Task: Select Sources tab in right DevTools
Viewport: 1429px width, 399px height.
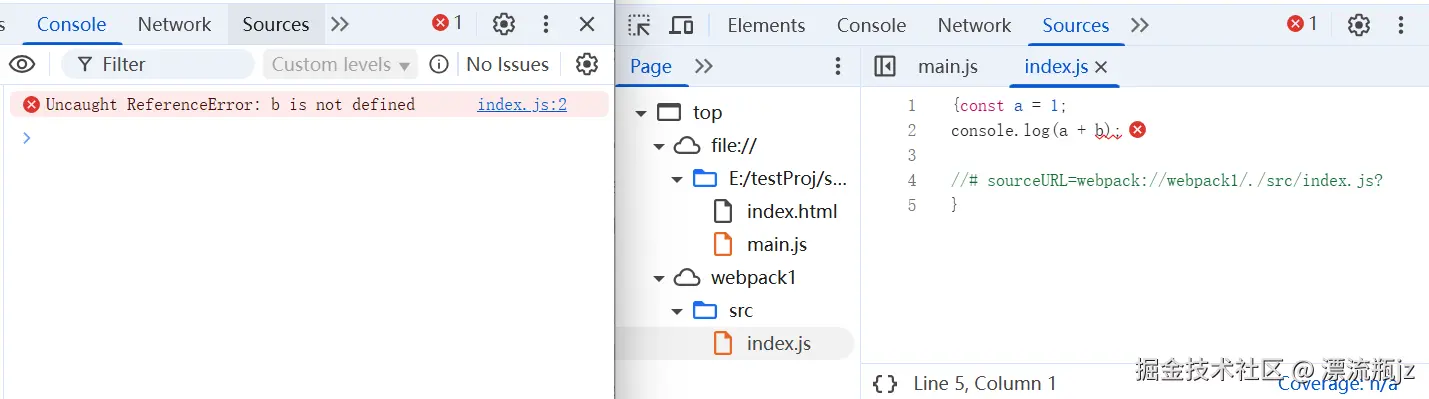Action: 1076,25
